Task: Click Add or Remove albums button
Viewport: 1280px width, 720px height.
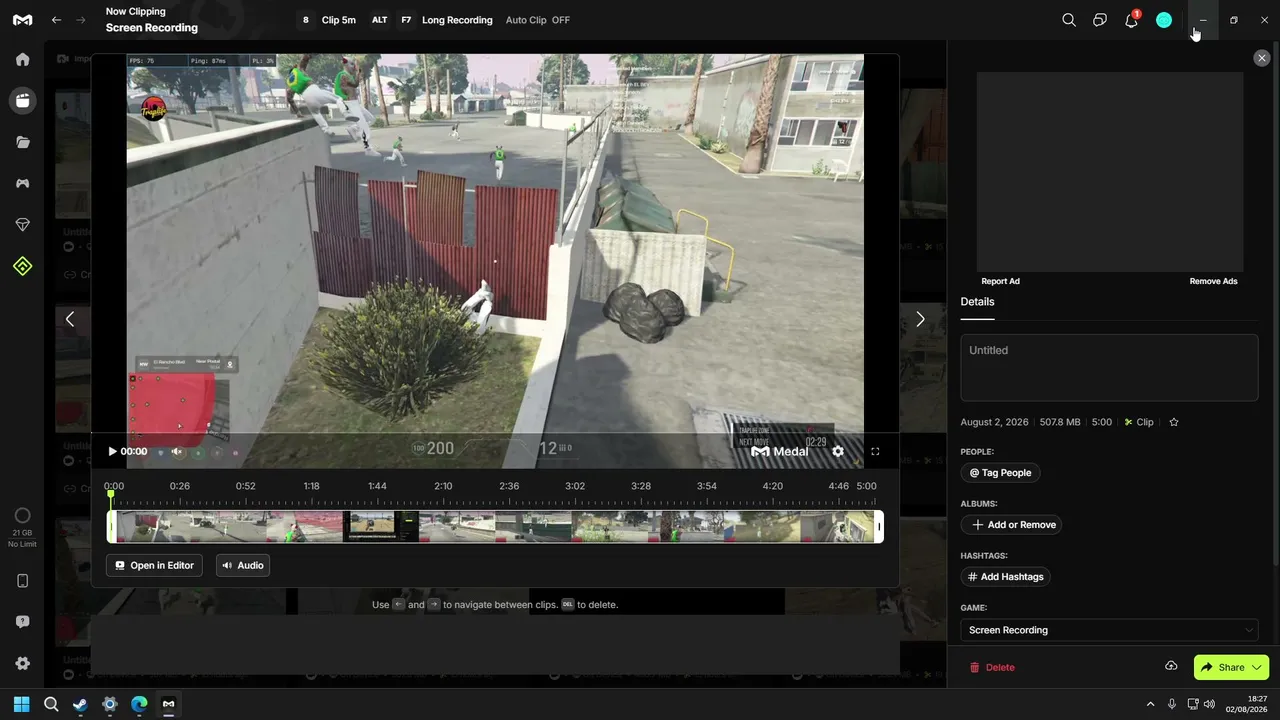Action: pyautogui.click(x=1012, y=525)
